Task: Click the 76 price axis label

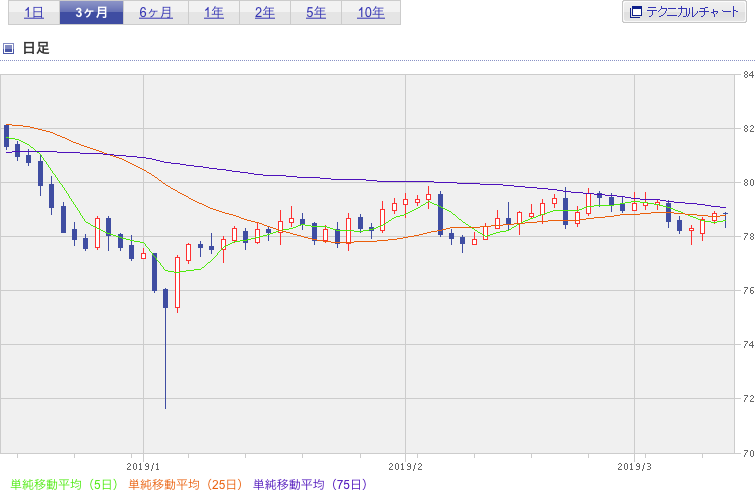Action: point(749,290)
